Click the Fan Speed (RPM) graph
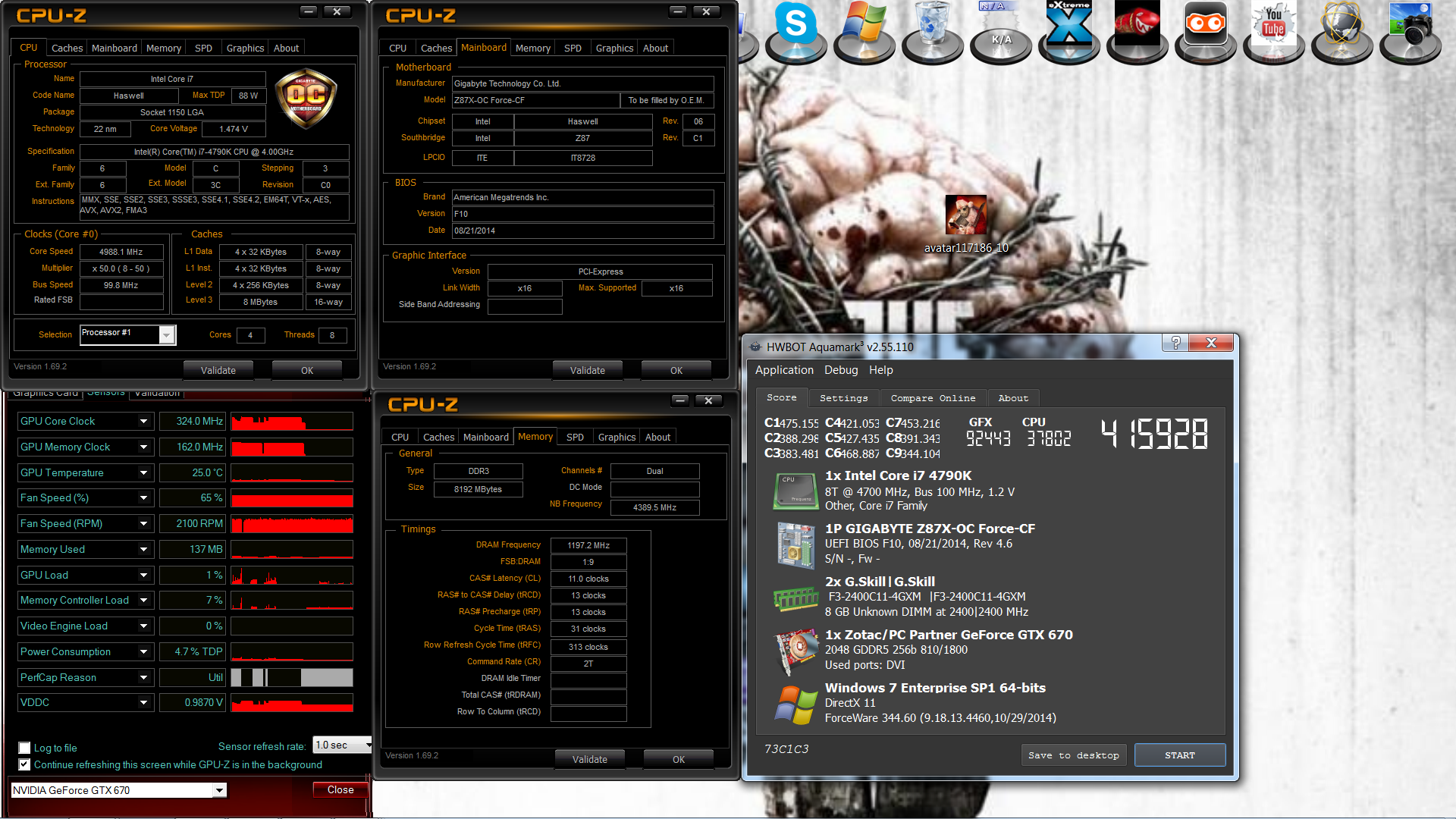This screenshot has width=1456, height=819. [292, 524]
